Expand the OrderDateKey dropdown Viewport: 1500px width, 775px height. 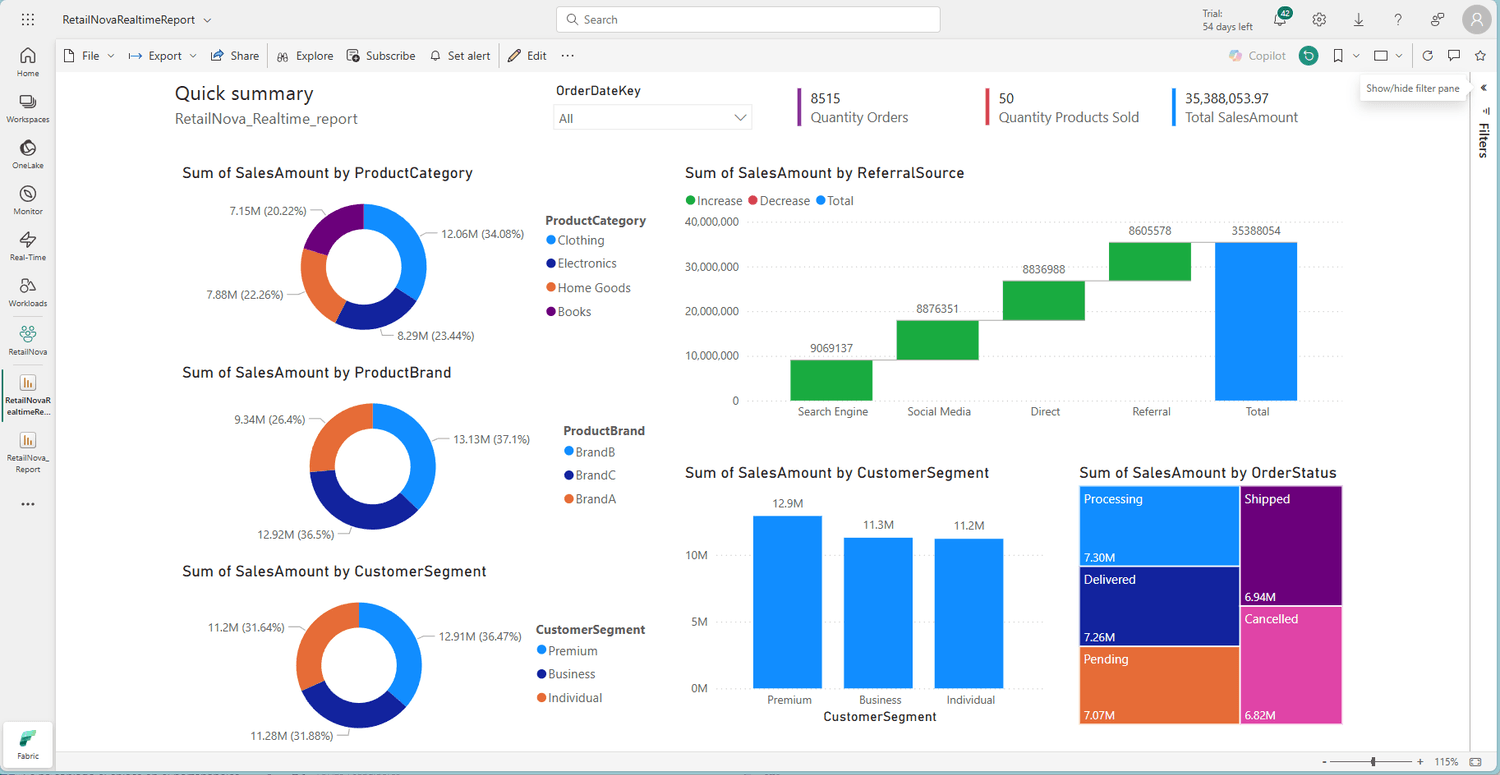pyautogui.click(x=740, y=118)
